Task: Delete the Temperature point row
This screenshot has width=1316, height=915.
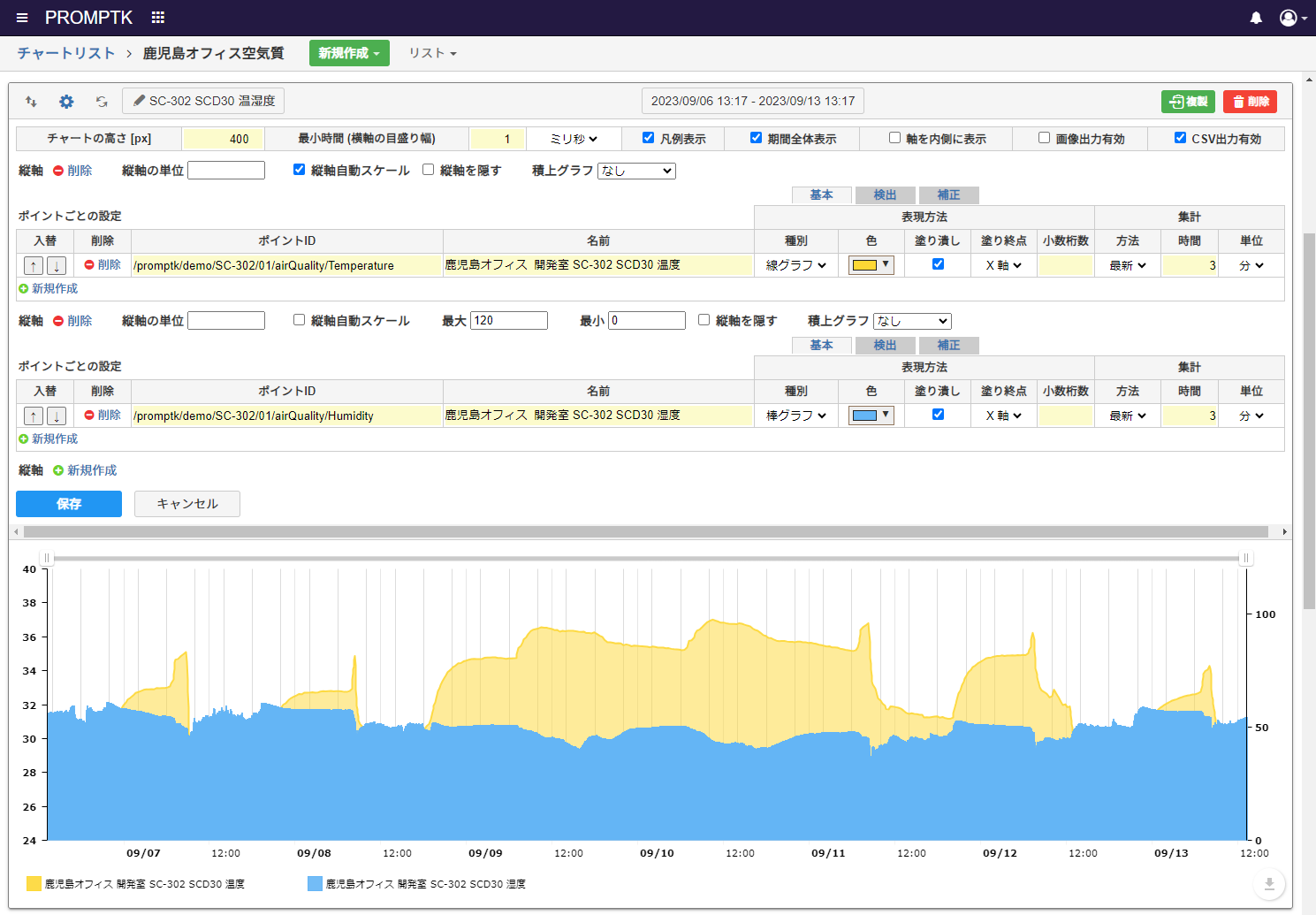Action: [103, 264]
